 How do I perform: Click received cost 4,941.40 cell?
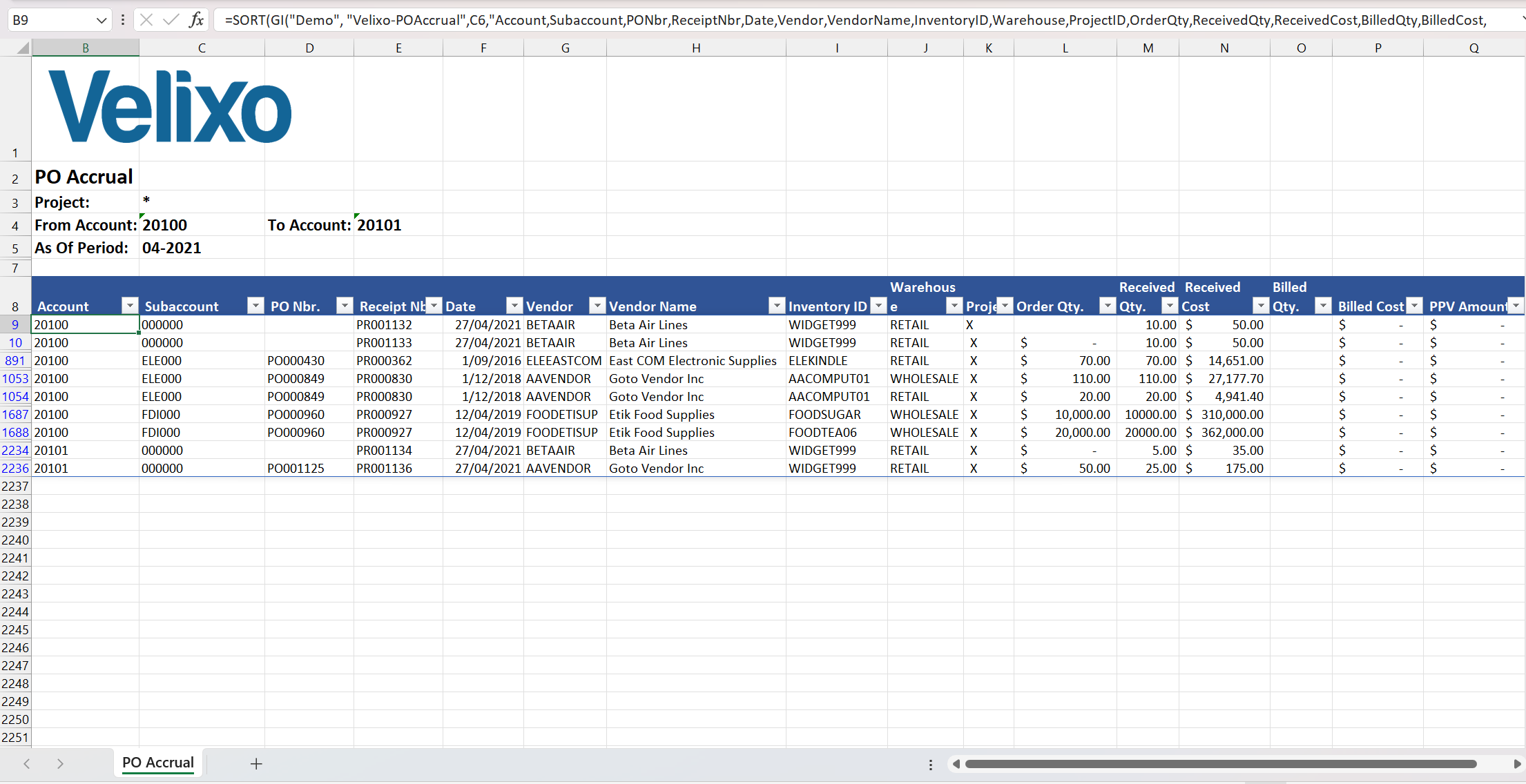[1224, 396]
